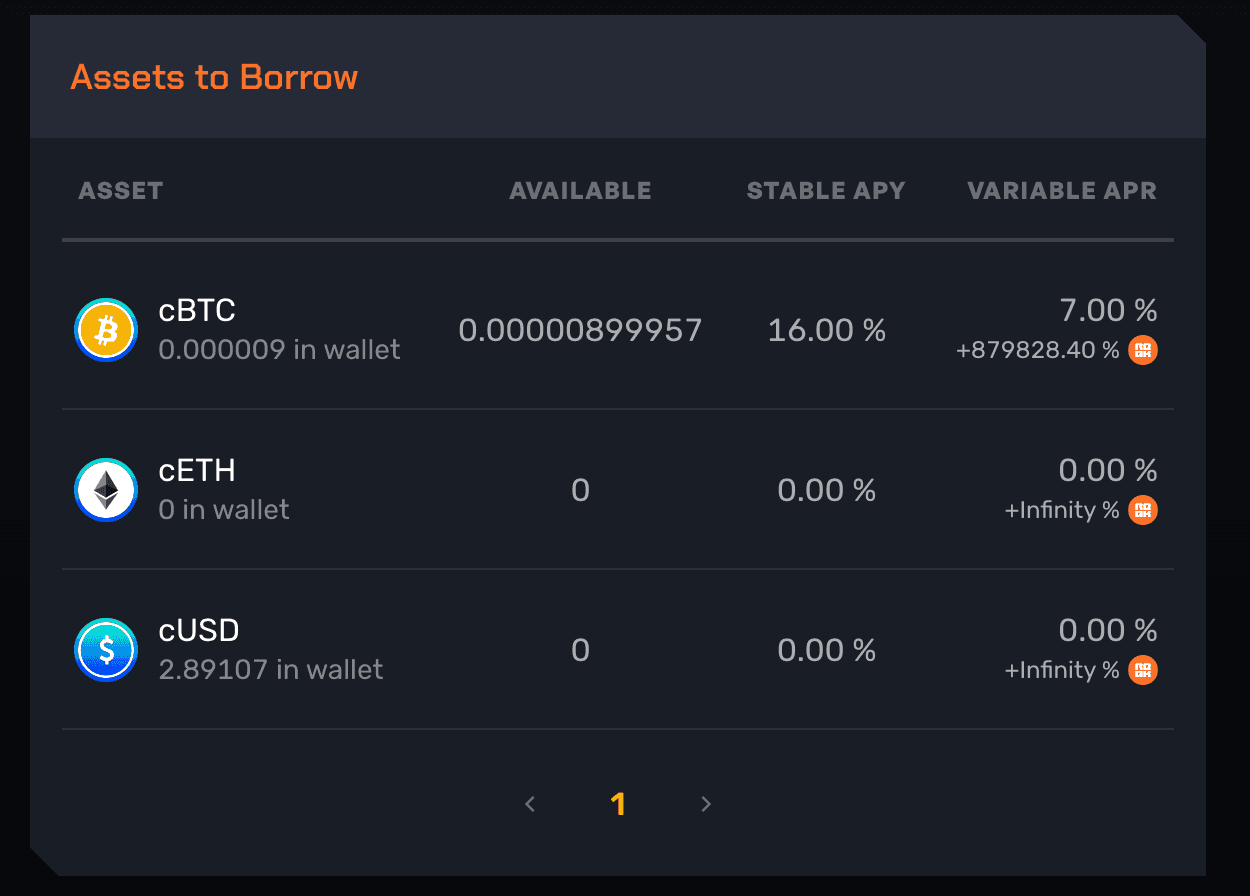Select the cUSD asset row
The width and height of the screenshot is (1250, 896).
coord(618,649)
